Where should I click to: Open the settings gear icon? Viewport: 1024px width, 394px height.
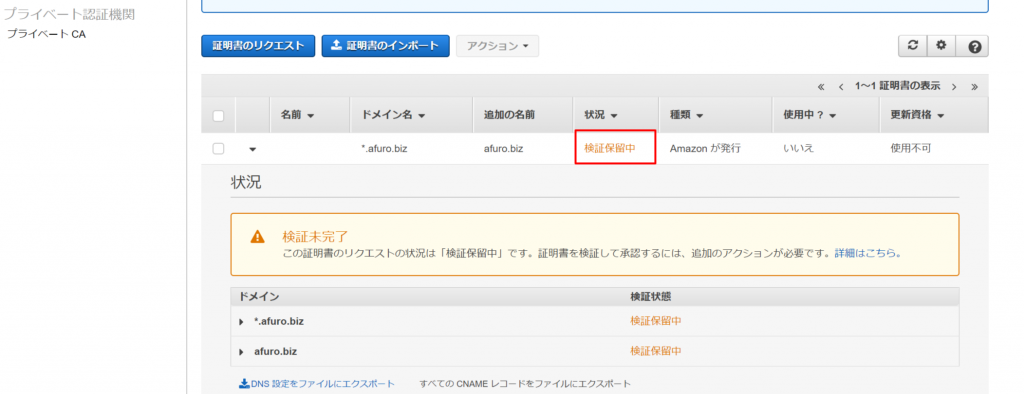click(x=941, y=46)
